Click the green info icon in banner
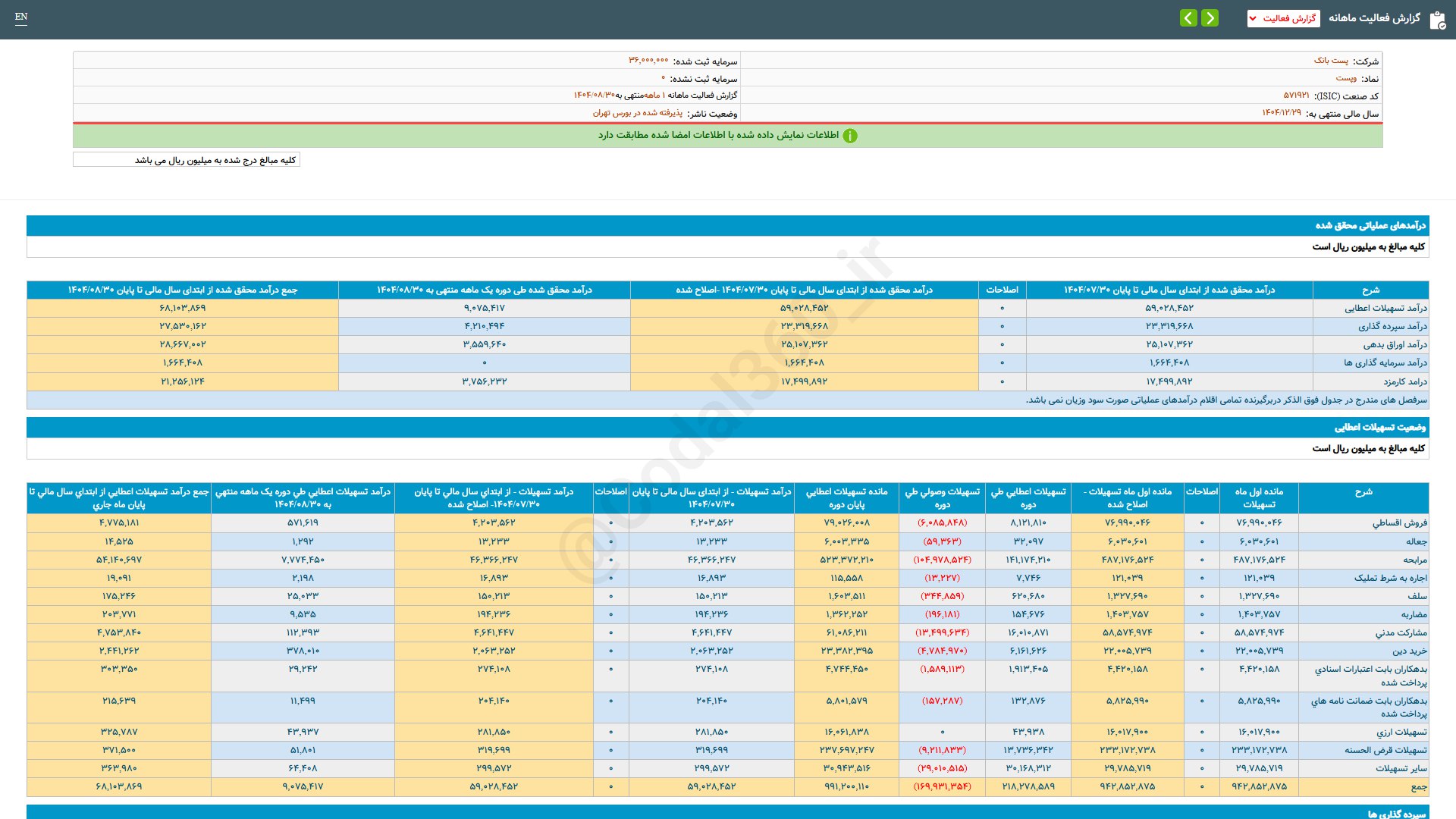This screenshot has width=1456, height=819. [850, 136]
